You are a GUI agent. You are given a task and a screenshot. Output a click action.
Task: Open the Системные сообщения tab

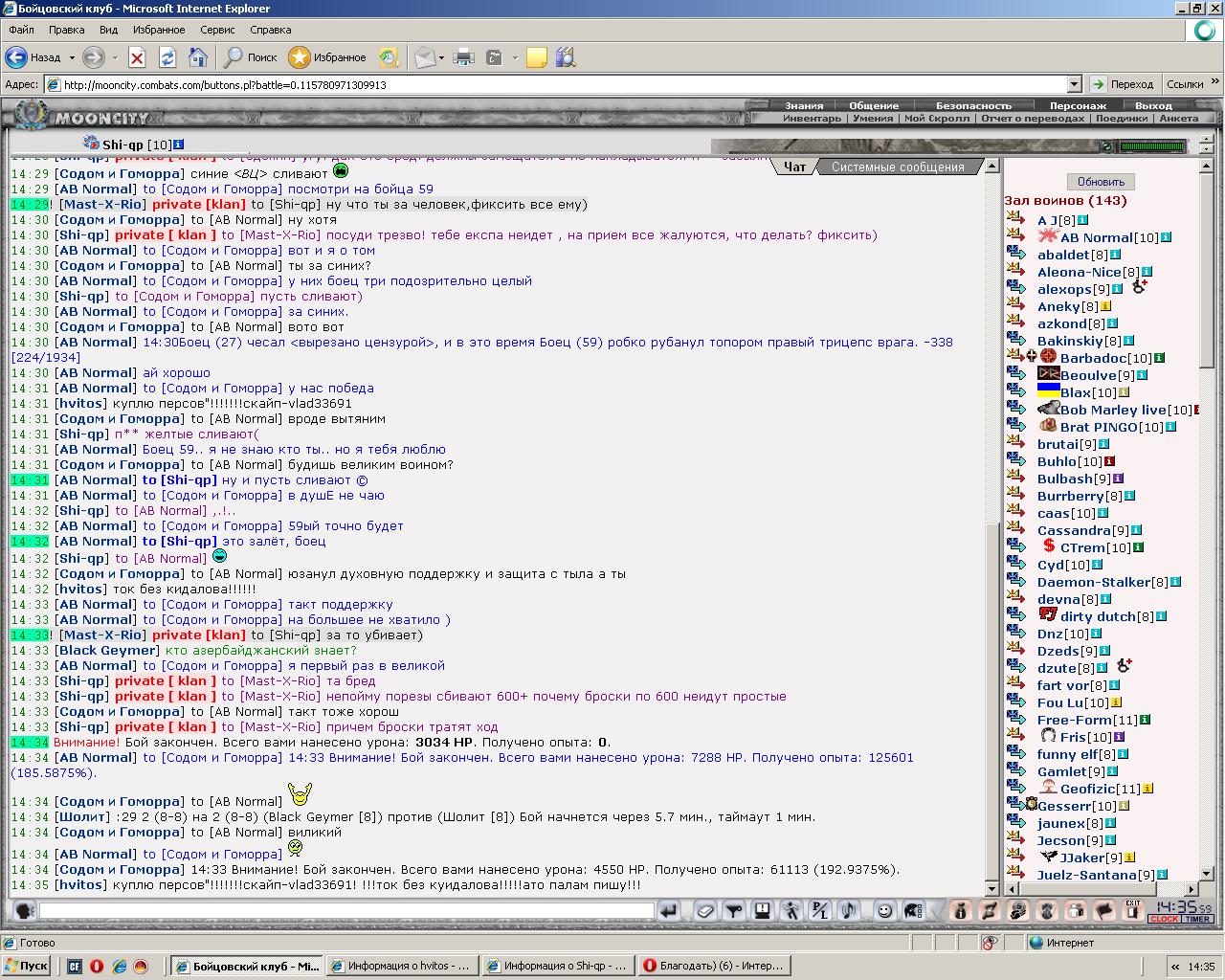898,167
